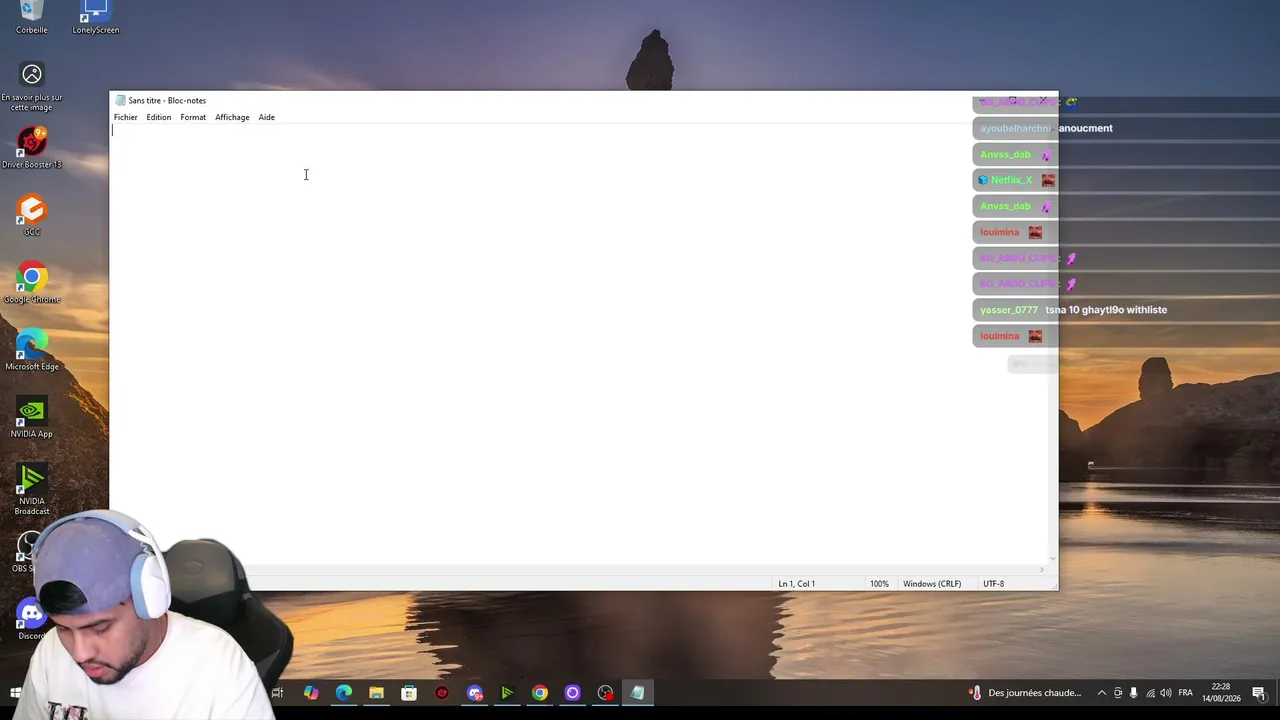Select the Microsoft Edge desktop shortcut

click(32, 351)
